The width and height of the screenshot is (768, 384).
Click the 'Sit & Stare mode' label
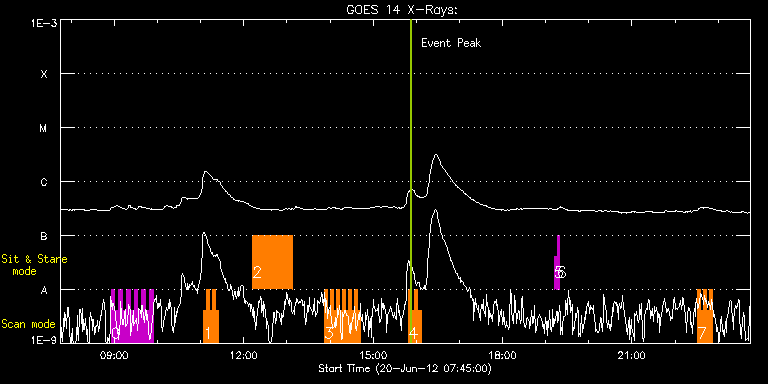[x=34, y=264]
